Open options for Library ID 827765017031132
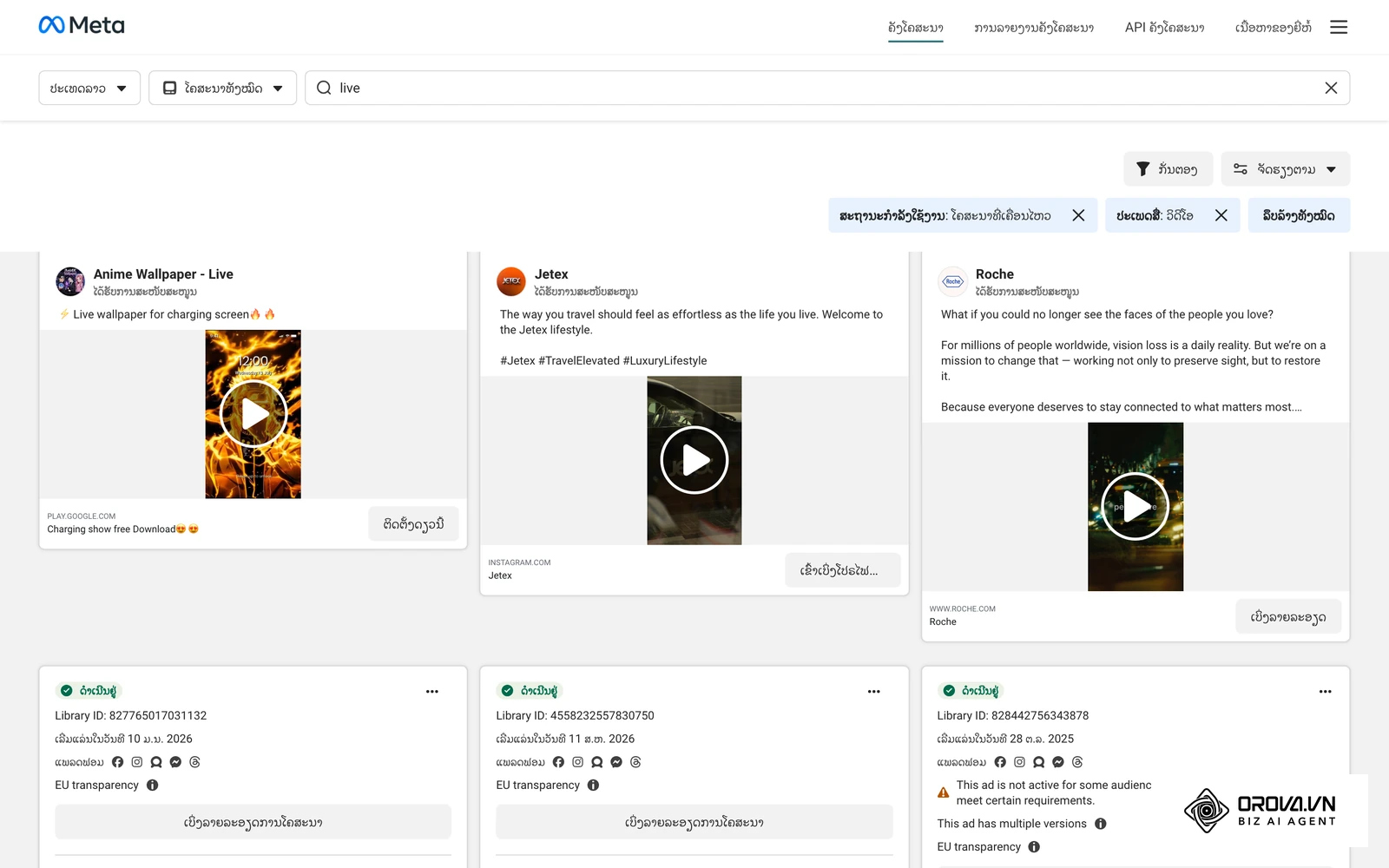 click(x=432, y=692)
